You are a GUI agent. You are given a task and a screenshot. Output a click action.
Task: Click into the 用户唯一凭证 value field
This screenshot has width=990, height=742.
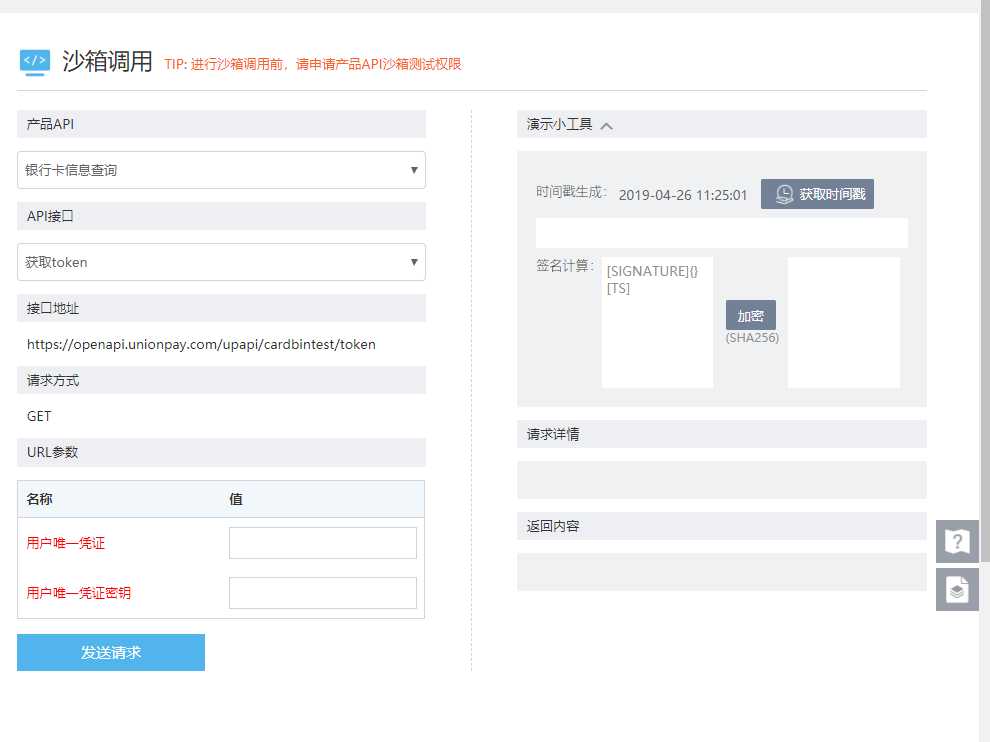[x=322, y=542]
